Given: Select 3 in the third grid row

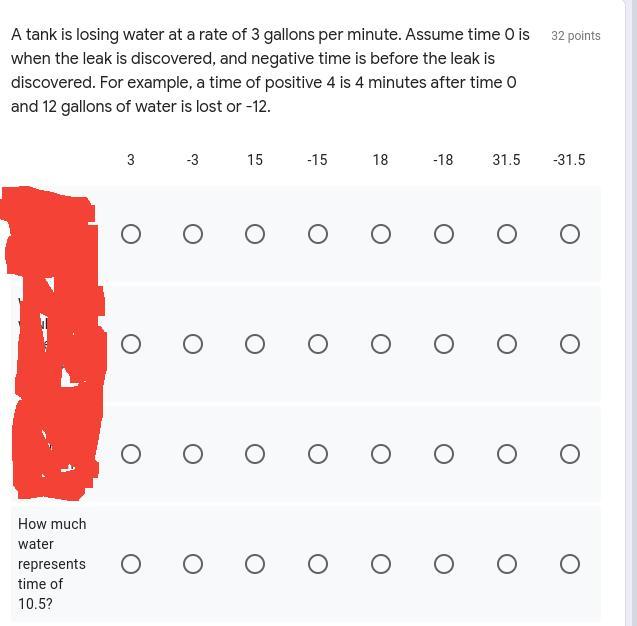Looking at the screenshot, I should click(x=131, y=454).
